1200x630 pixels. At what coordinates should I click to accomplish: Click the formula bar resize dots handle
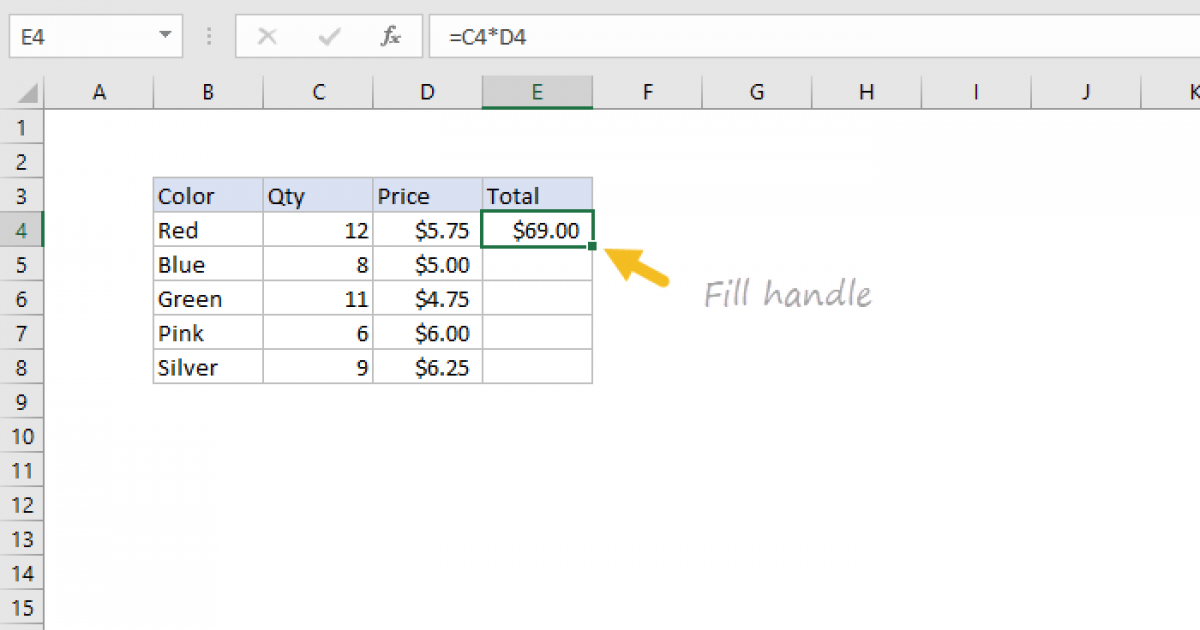point(209,37)
